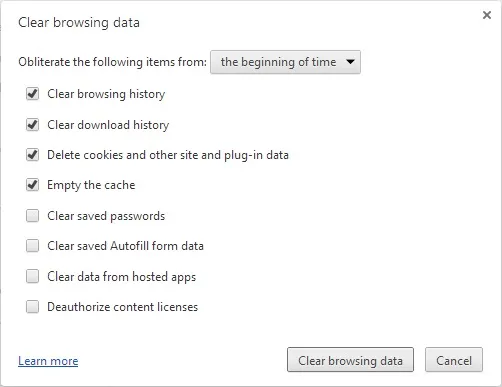Click the Clear saved passwords label text
The height and width of the screenshot is (387, 502).
click(x=106, y=216)
